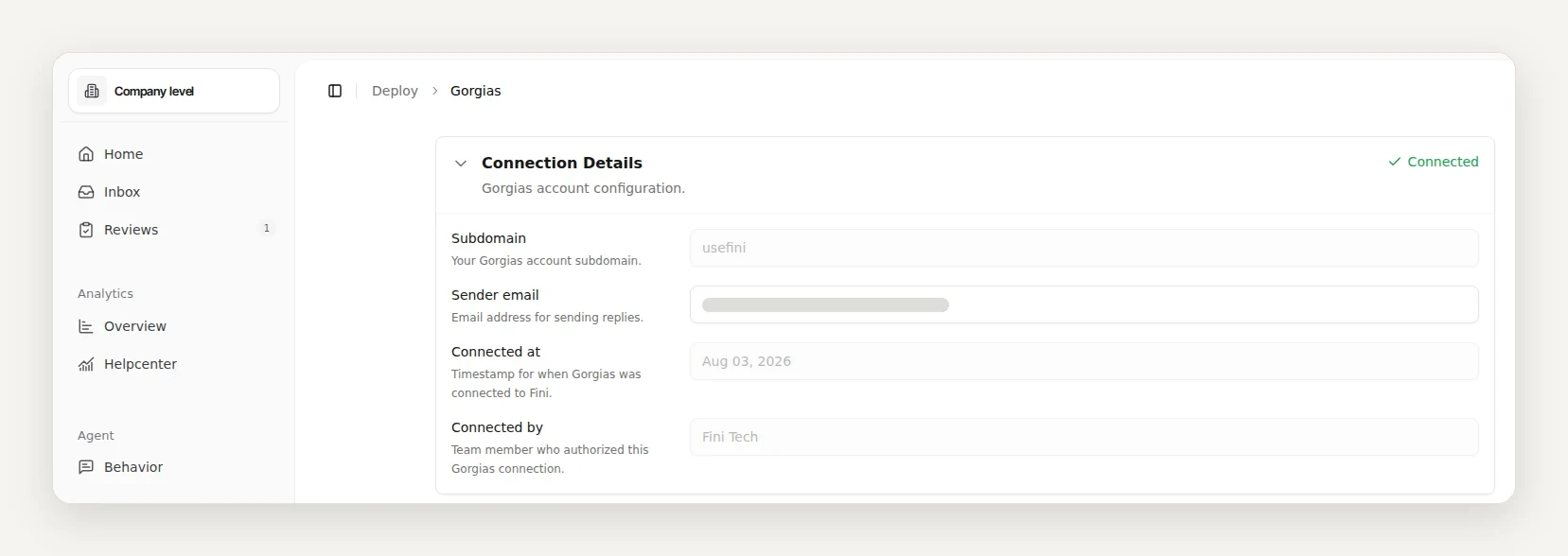Go to Home in sidebar

click(174, 154)
